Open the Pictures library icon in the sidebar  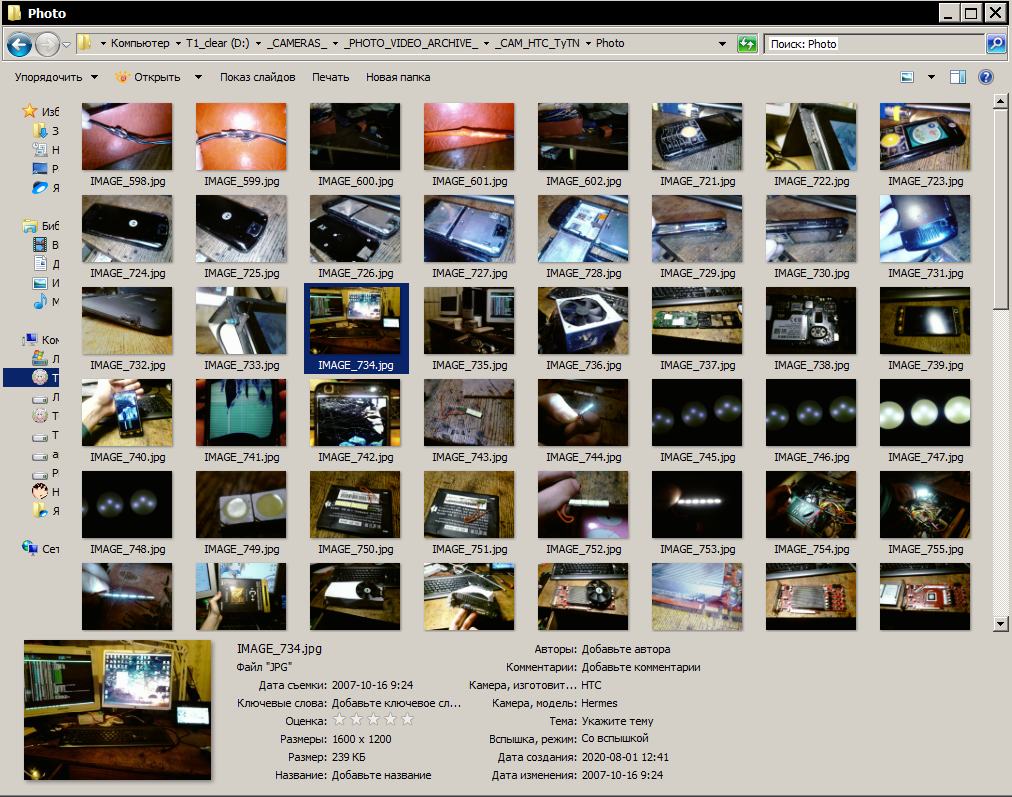[40, 283]
